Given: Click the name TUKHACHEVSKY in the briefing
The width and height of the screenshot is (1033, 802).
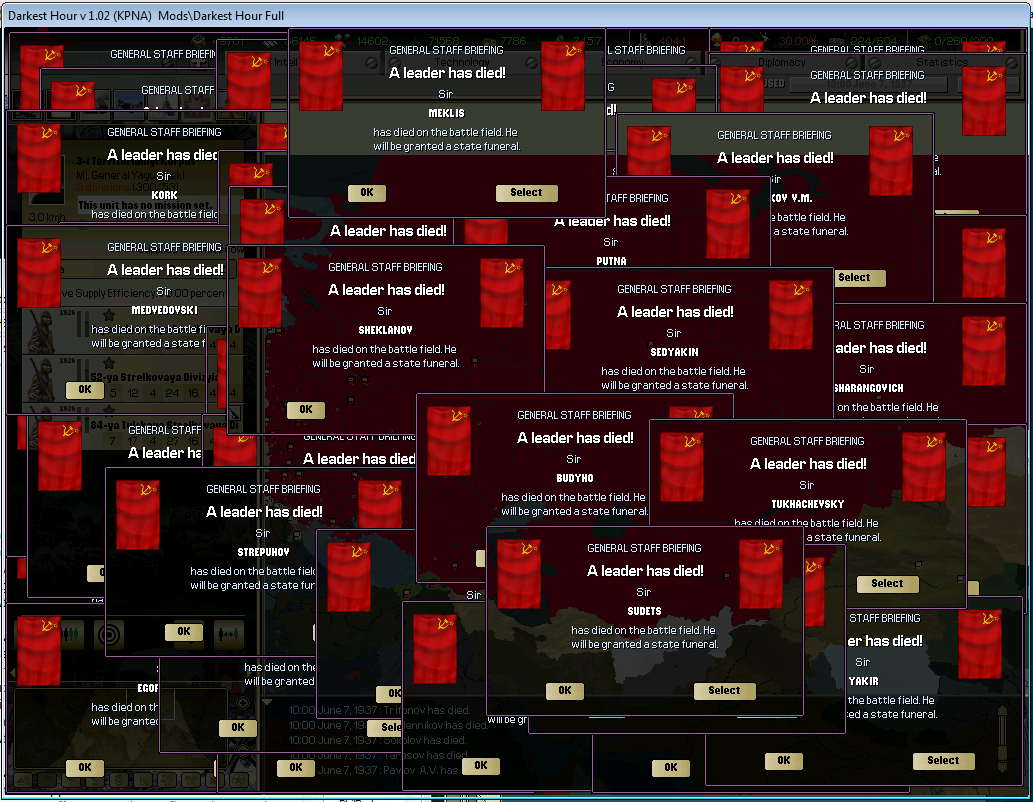Looking at the screenshot, I should (x=808, y=504).
